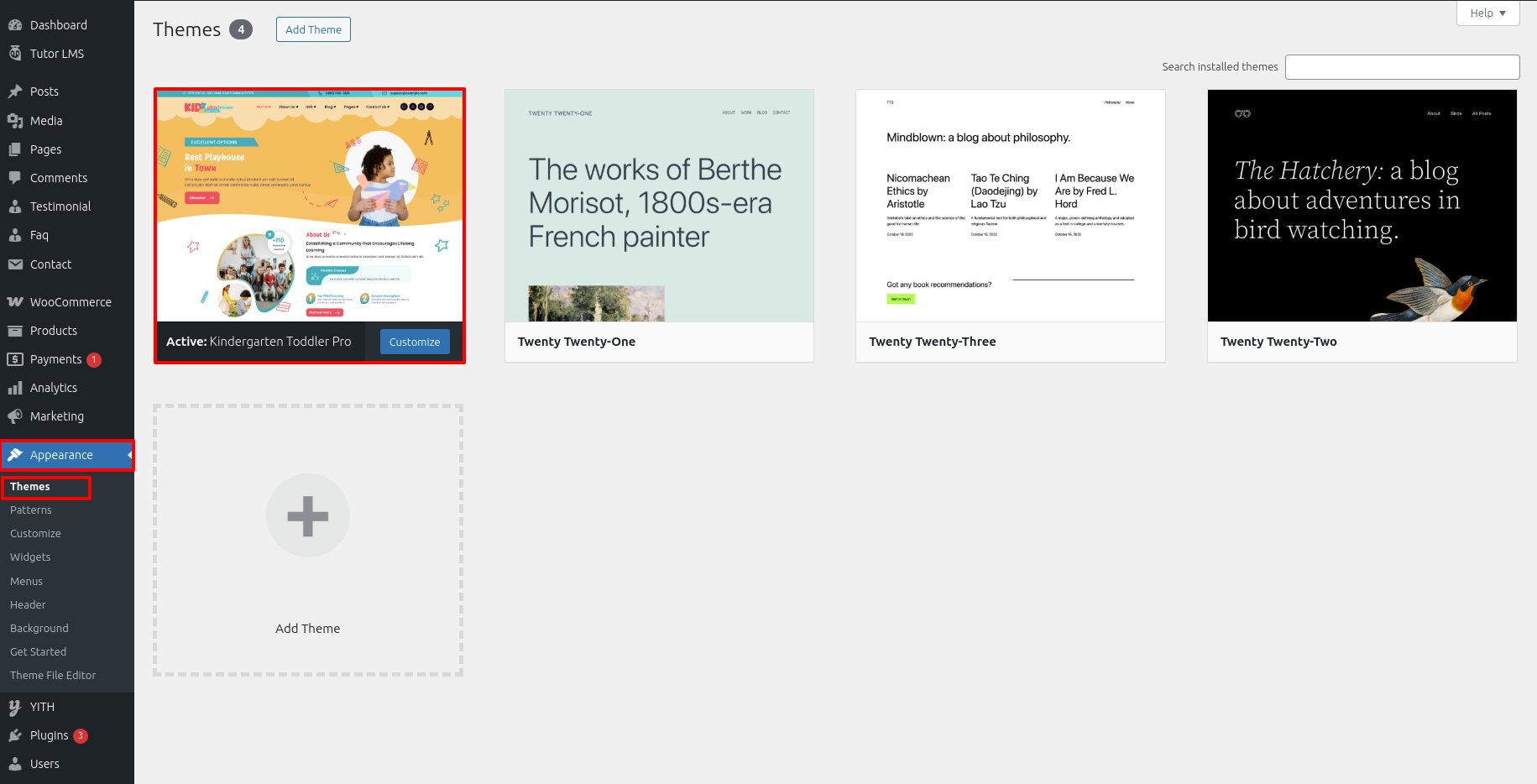Click Customize button on active theme
Viewport: 1537px width, 784px height.
click(x=415, y=342)
